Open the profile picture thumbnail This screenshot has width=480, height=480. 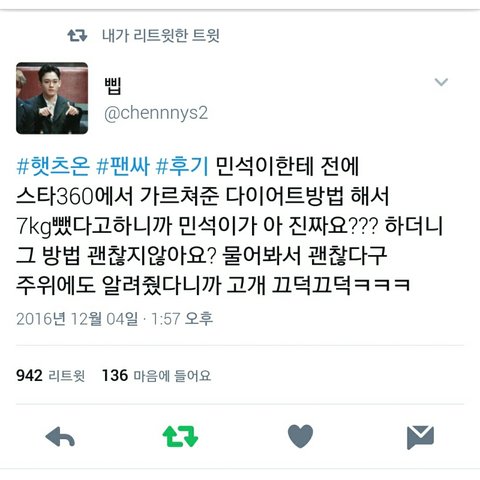click(x=52, y=98)
